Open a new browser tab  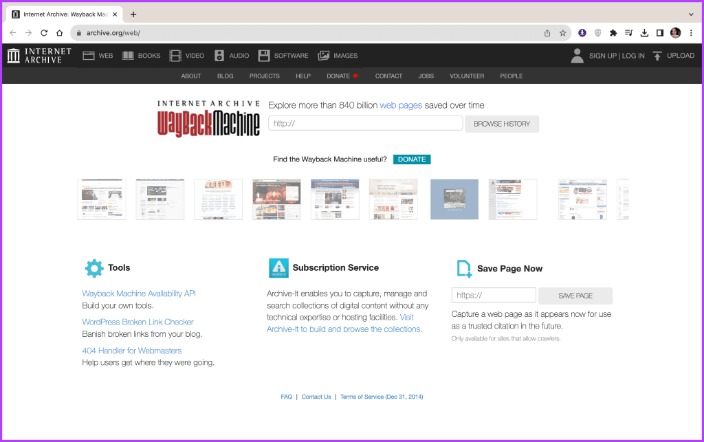[133, 14]
